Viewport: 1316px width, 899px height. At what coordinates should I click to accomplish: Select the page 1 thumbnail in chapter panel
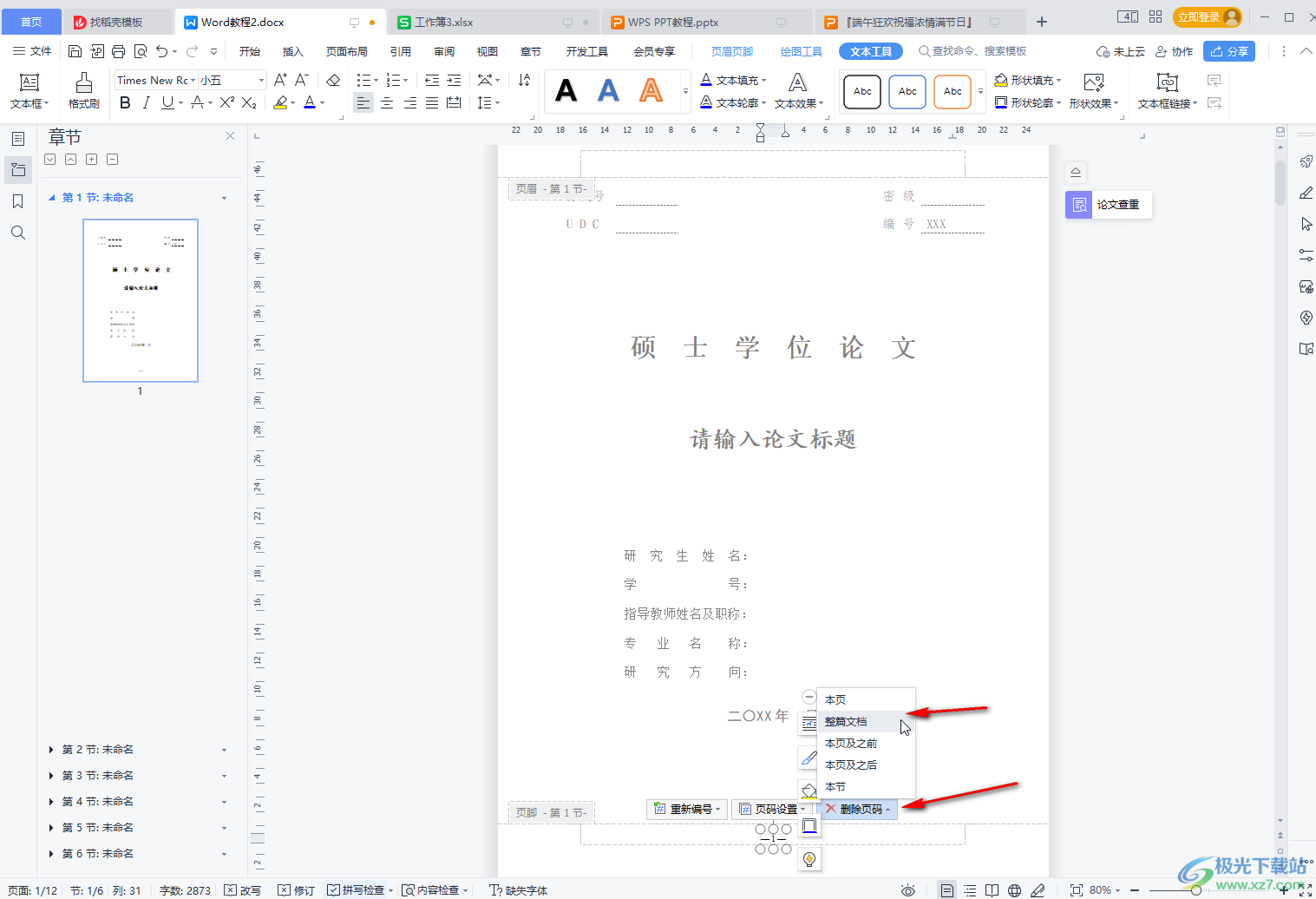point(141,300)
